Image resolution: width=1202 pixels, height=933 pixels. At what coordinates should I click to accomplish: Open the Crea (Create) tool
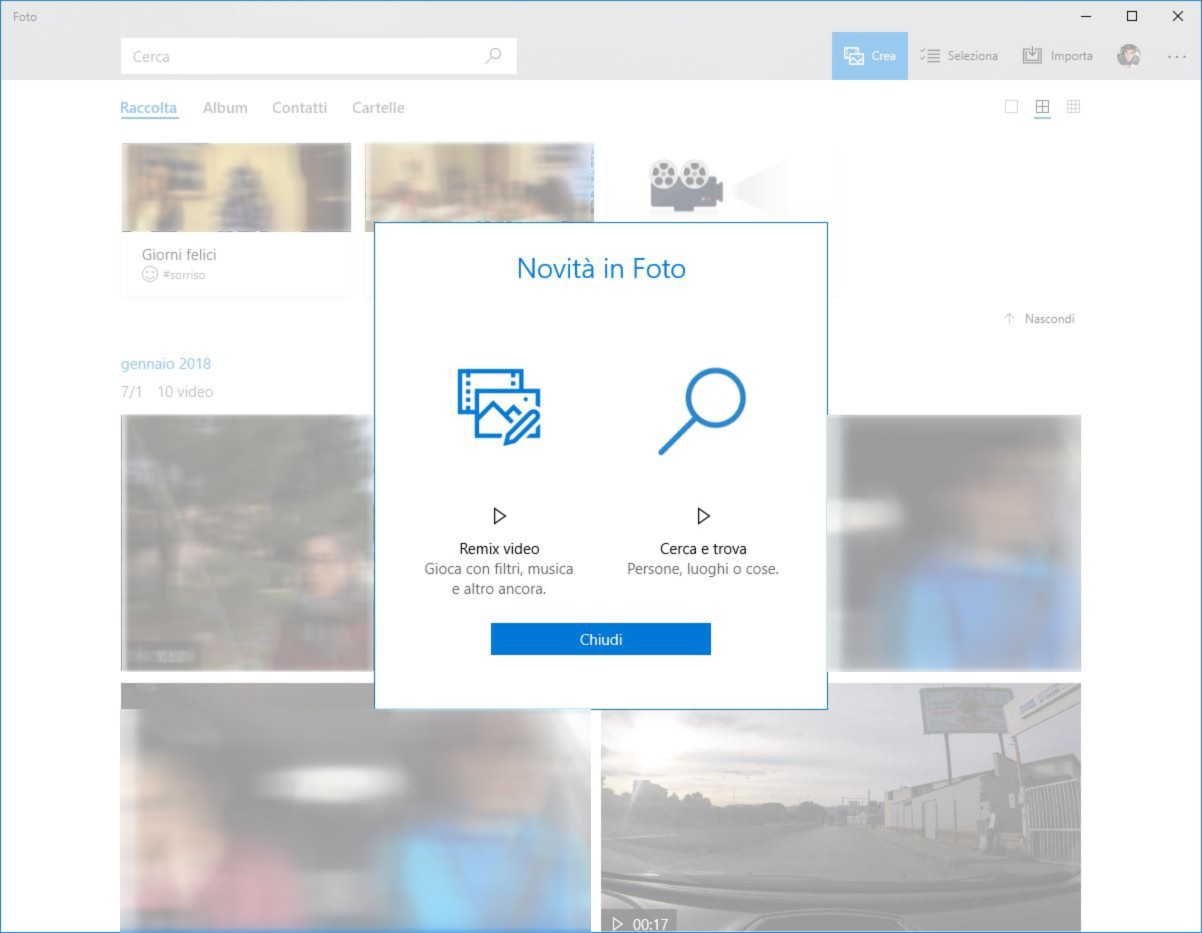coord(868,56)
